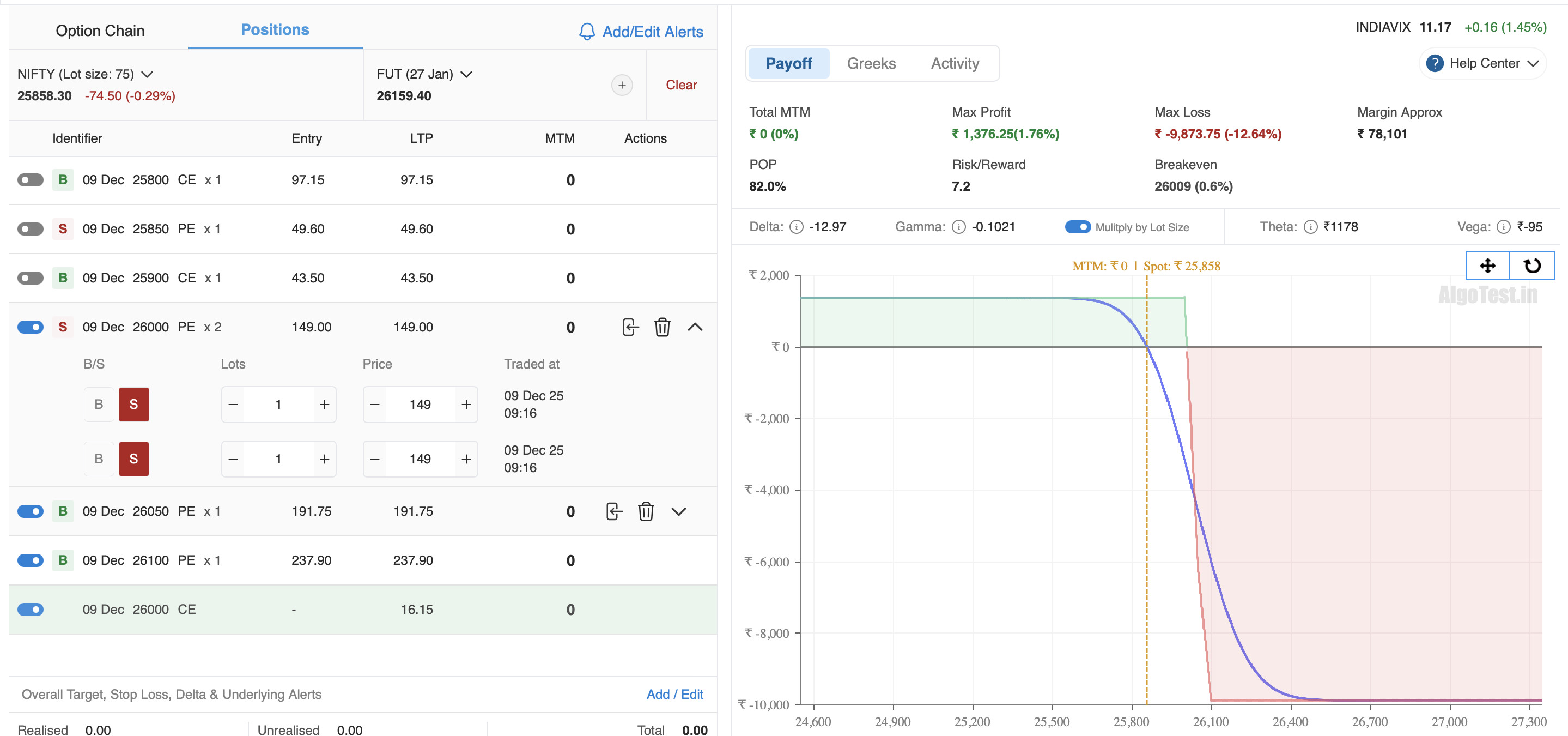Click the plus circle next to FUT

(622, 85)
